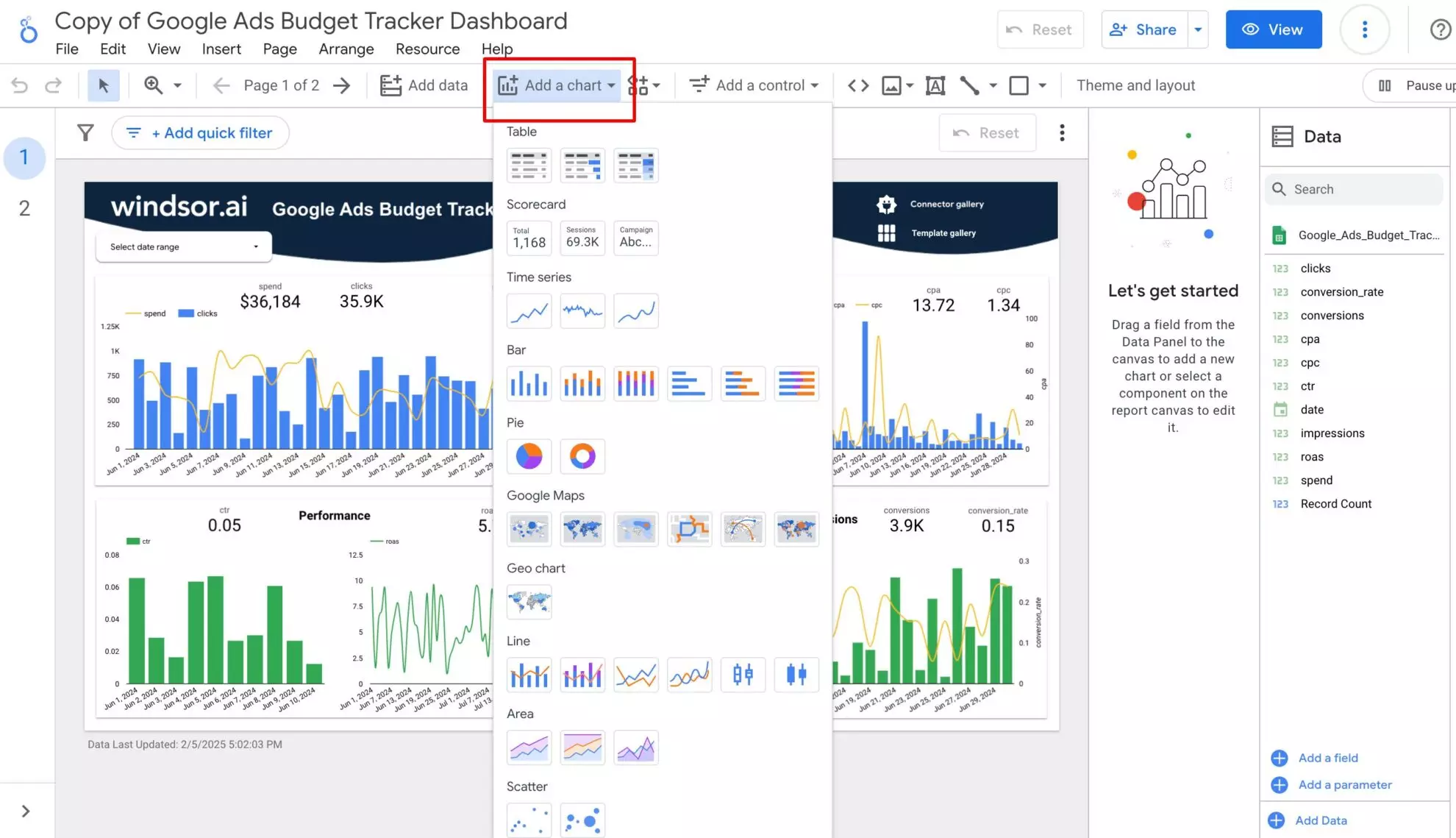Insert a smoothed time series chart
The width and height of the screenshot is (1456, 838).
636,311
